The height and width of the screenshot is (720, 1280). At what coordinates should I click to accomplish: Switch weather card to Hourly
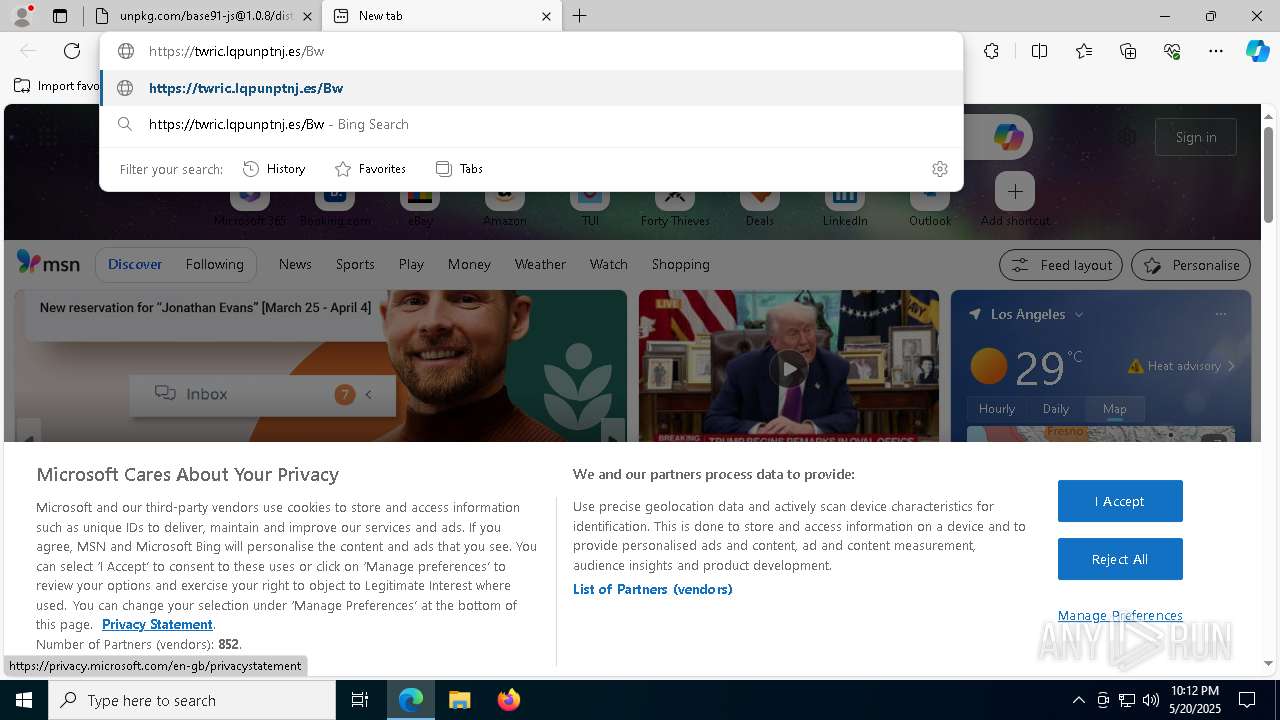point(997,409)
